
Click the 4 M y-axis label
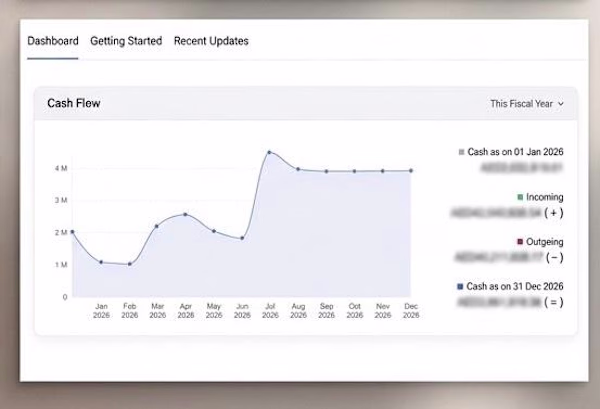click(61, 168)
